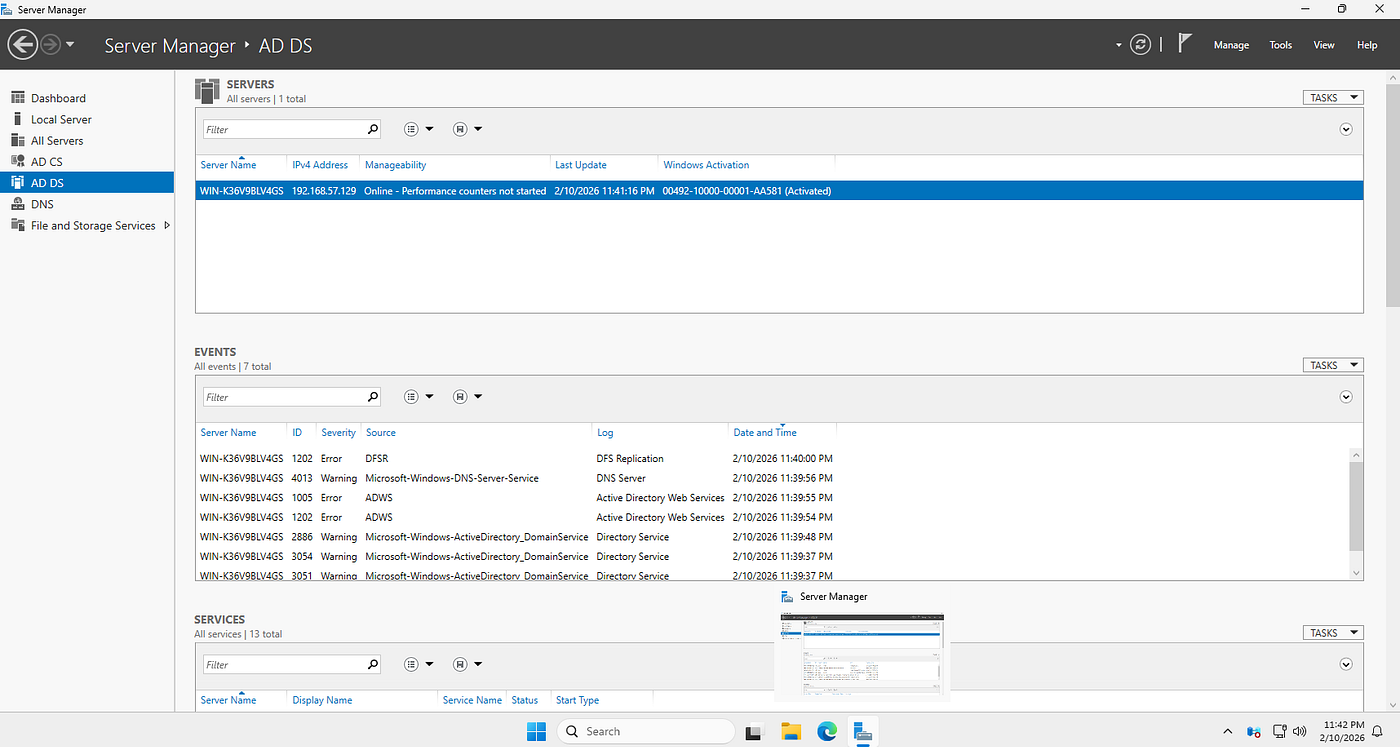Image resolution: width=1400 pixels, height=747 pixels.
Task: Select the Microsoft-Windows-DNS-Server-Service warning event
Action: (x=772, y=478)
